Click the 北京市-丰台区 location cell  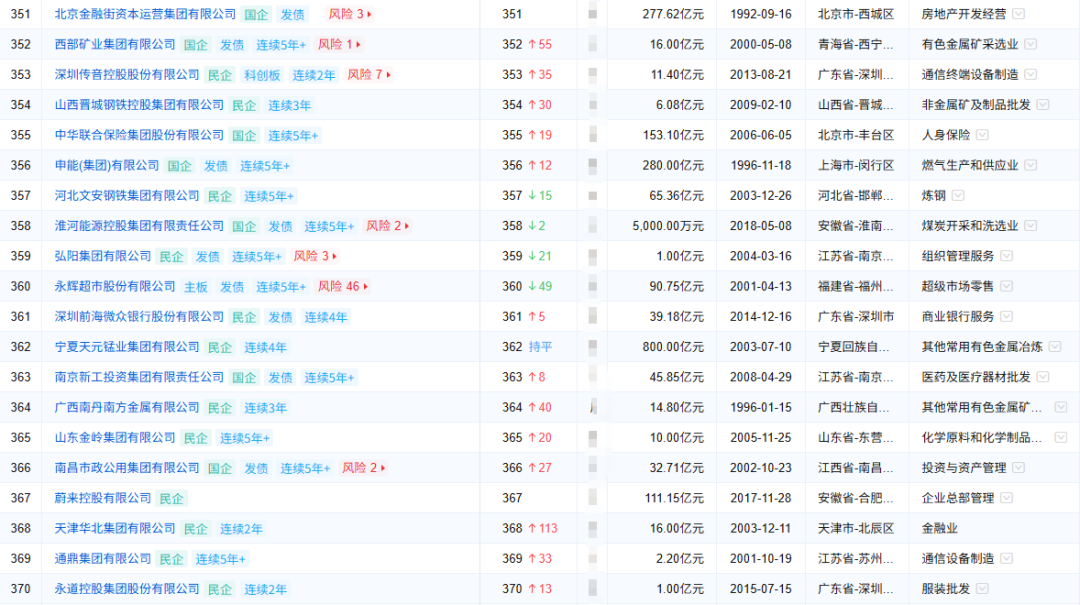tap(856, 135)
